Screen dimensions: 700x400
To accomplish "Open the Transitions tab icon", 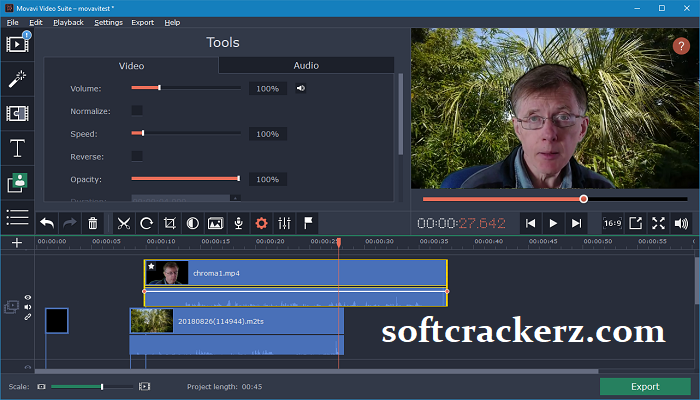I will point(17,113).
